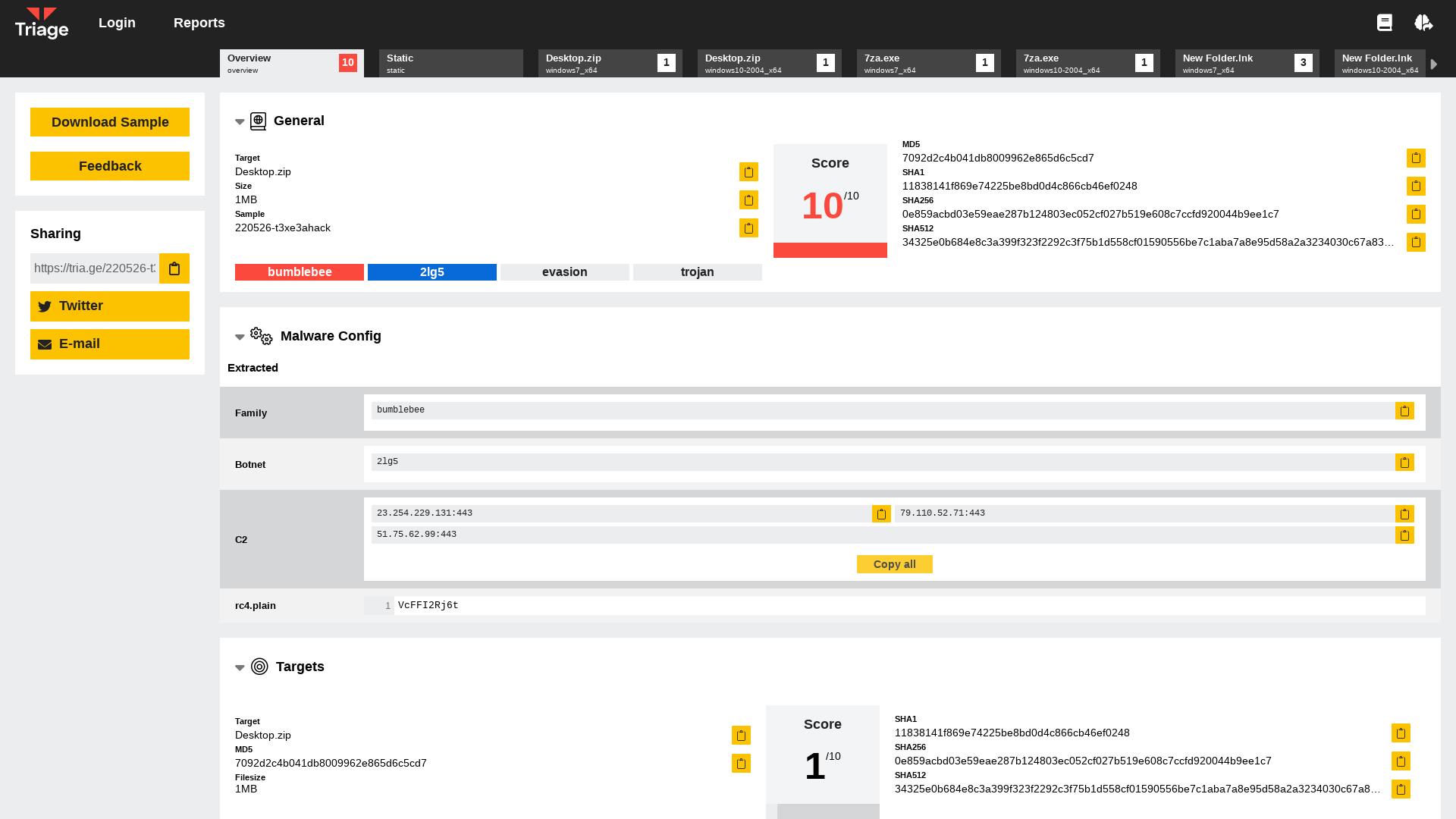Copy C2 address 51.75.62.99:443
This screenshot has height=819, width=1456.
[x=1404, y=535]
